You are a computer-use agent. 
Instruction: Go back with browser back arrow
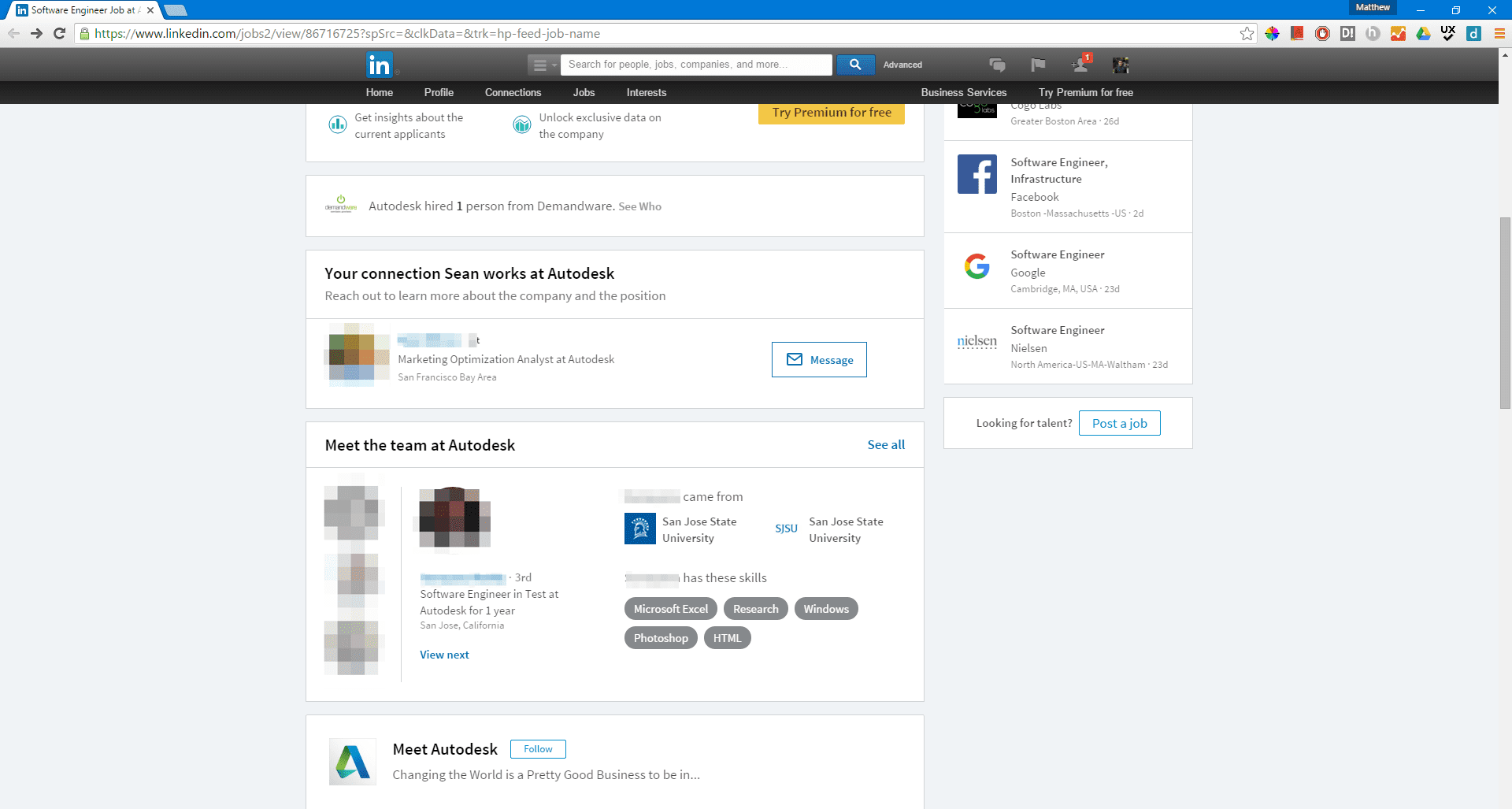[13, 33]
